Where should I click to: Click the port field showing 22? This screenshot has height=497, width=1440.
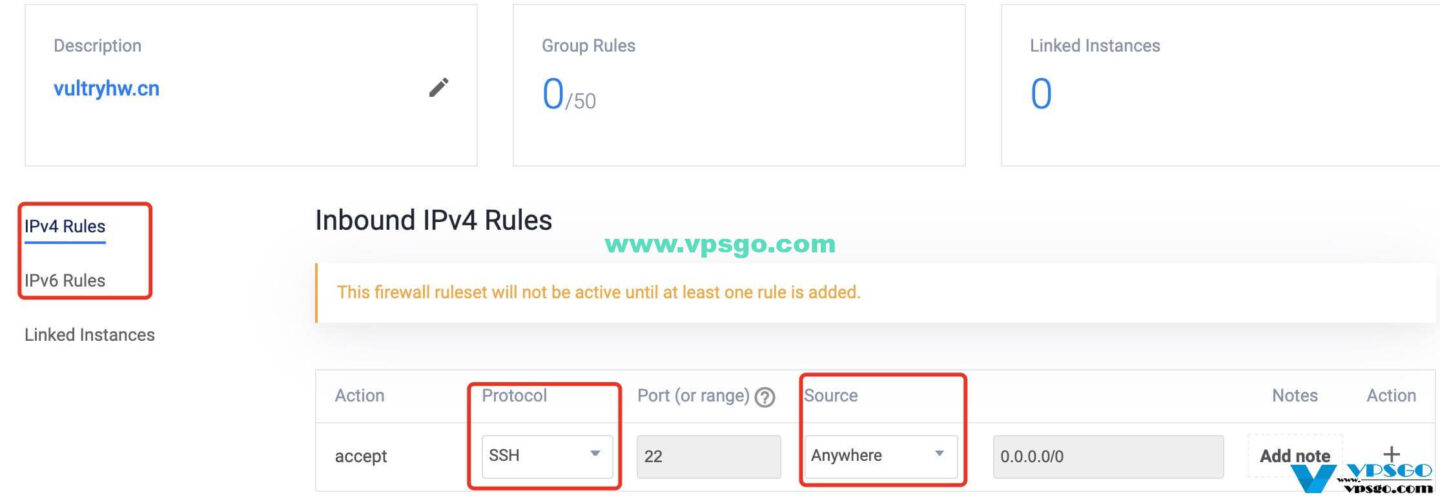(709, 456)
